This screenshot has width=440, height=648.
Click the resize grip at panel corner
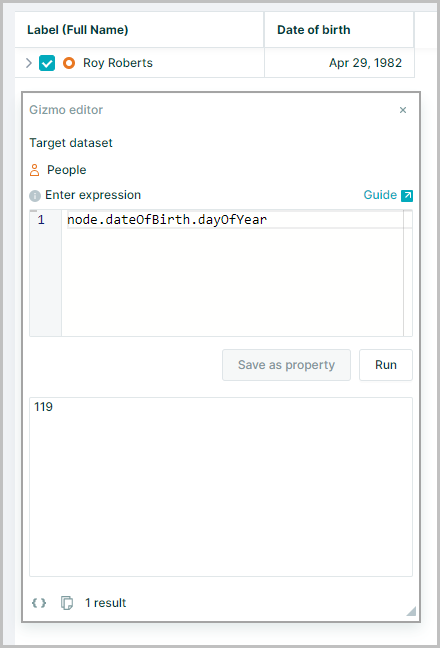(411, 611)
